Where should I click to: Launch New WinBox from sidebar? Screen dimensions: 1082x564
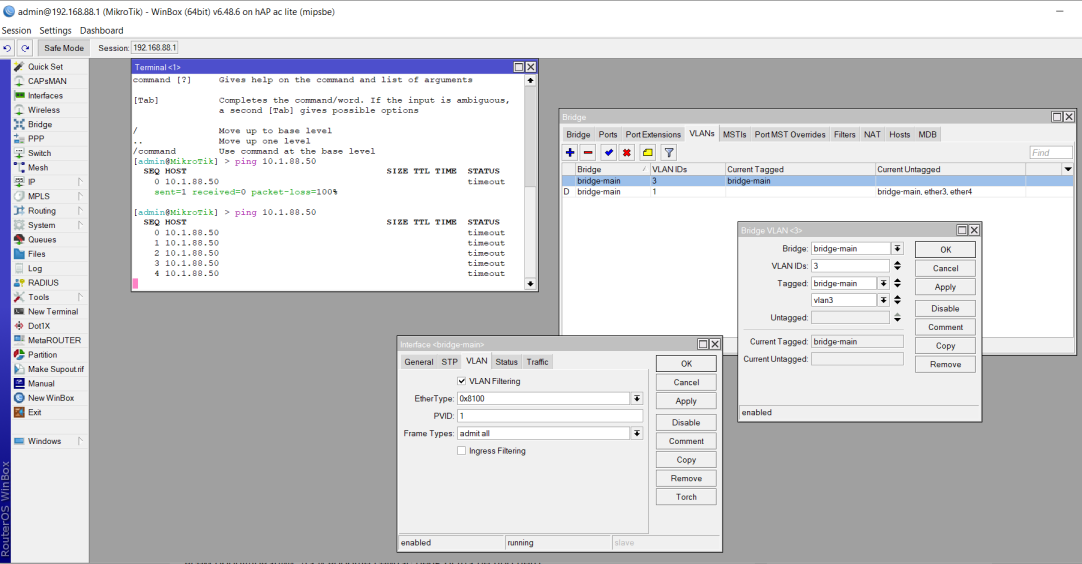coord(50,398)
